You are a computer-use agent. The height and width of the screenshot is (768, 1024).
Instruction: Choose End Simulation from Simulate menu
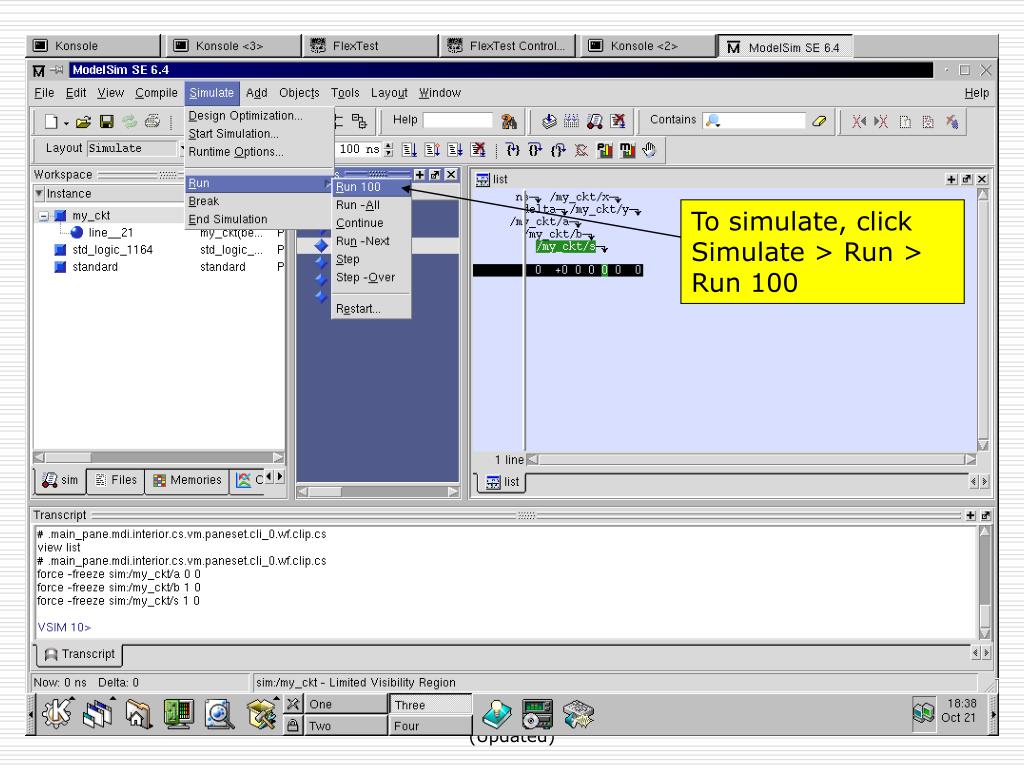[259, 219]
